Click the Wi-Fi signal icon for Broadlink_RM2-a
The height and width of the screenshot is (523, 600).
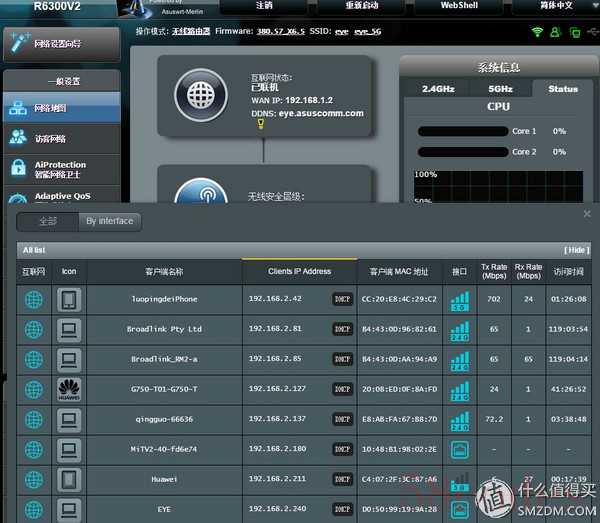459,358
